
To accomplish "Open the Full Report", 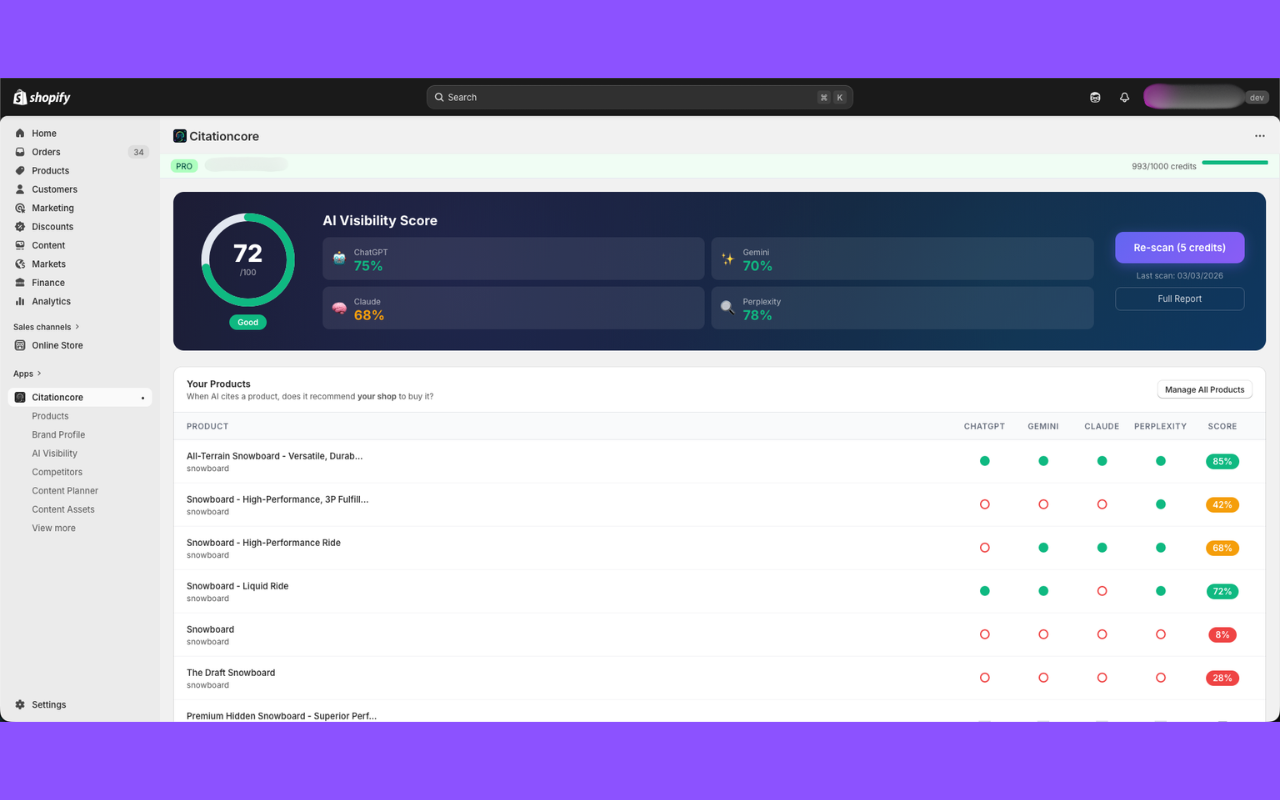I will click(x=1179, y=298).
